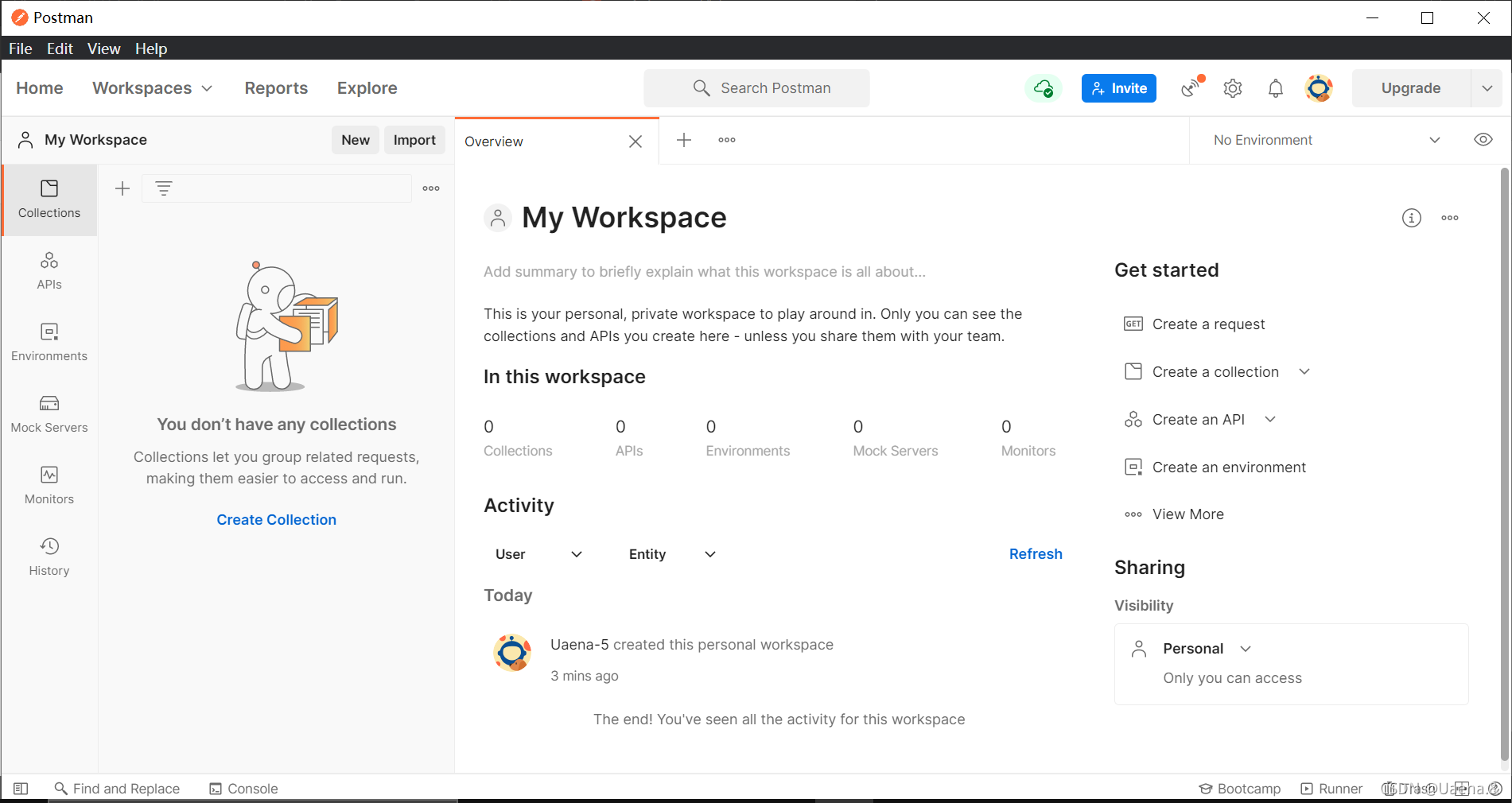Open the Collections sidebar panel
Image resolution: width=1512 pixels, height=803 pixels.
(49, 200)
